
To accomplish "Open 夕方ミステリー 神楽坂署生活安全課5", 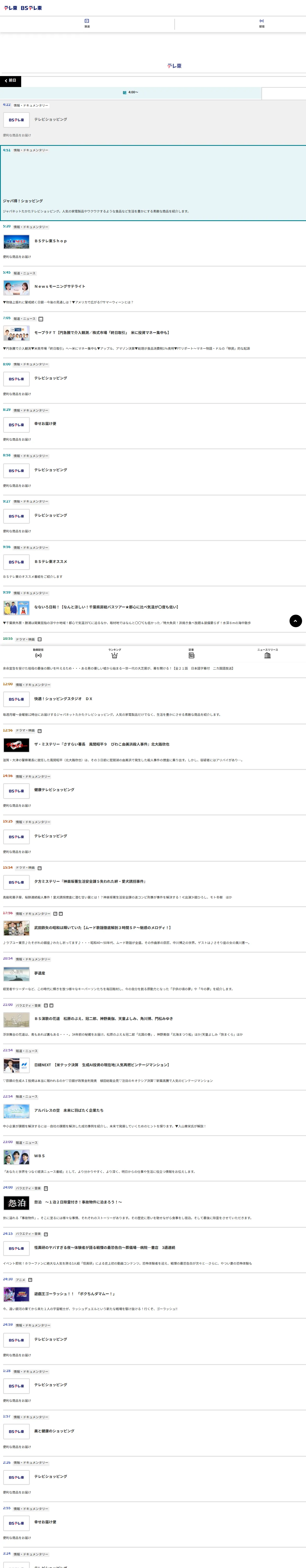I will click(90, 881).
